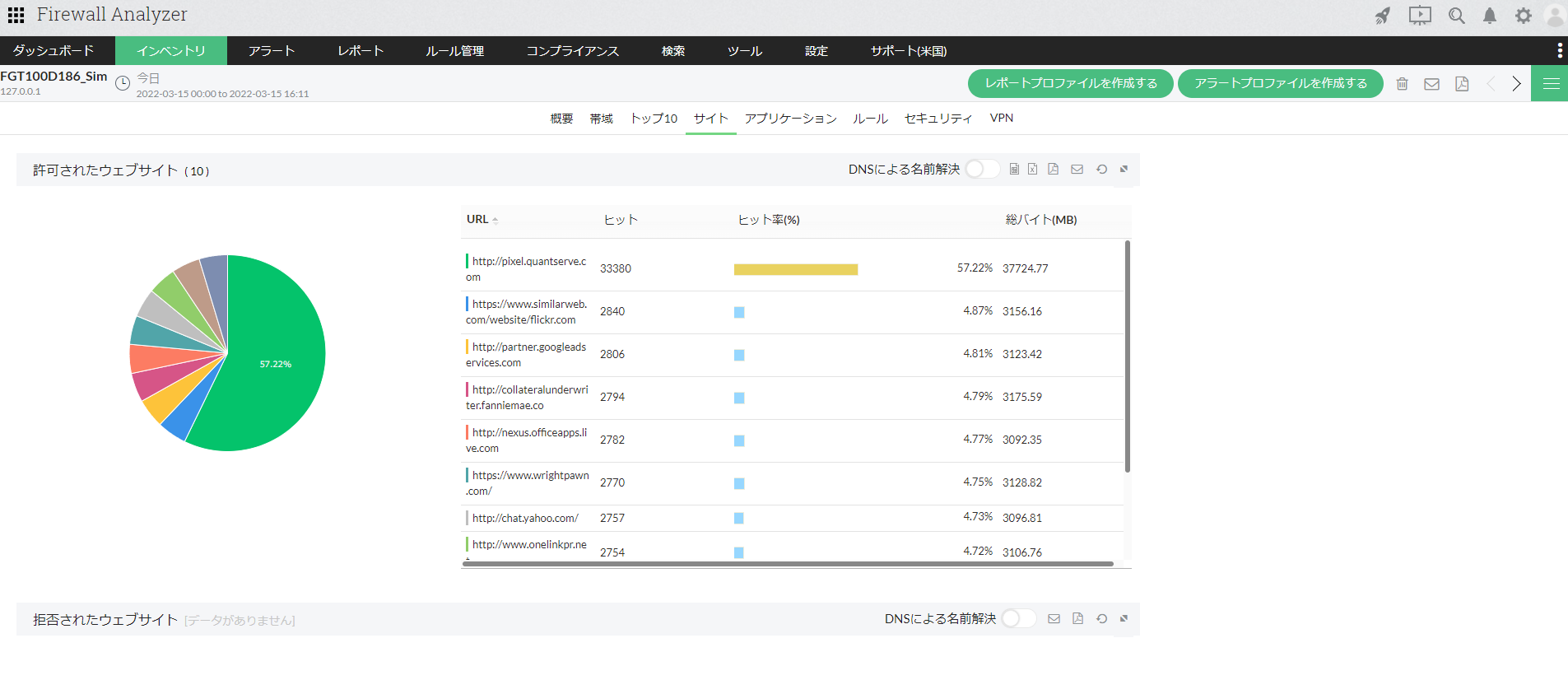Click the rocket quick-start icon
Viewport: 1568px width, 694px height.
(x=1383, y=16)
